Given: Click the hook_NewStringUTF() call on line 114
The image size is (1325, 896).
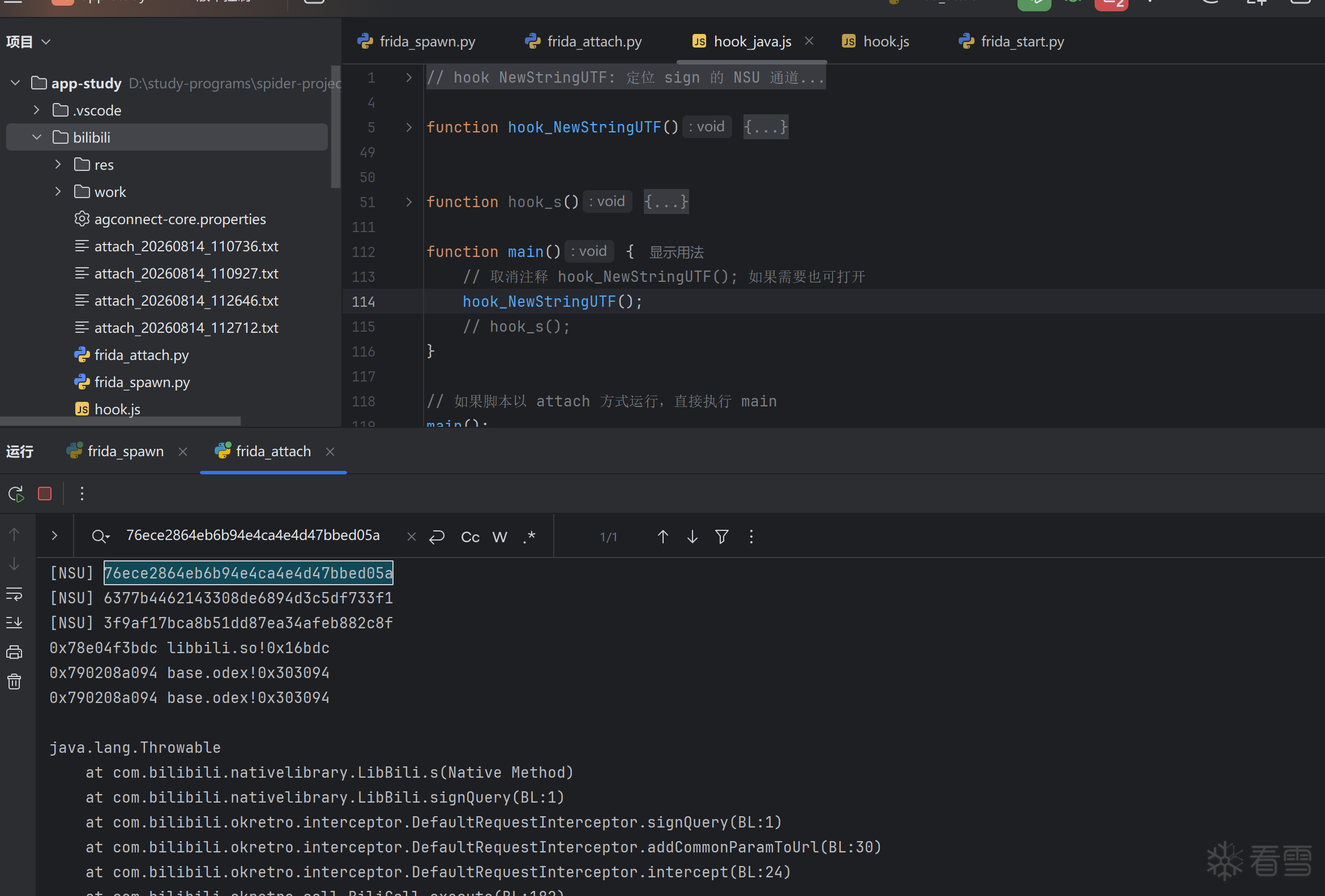Looking at the screenshot, I should click(553, 302).
